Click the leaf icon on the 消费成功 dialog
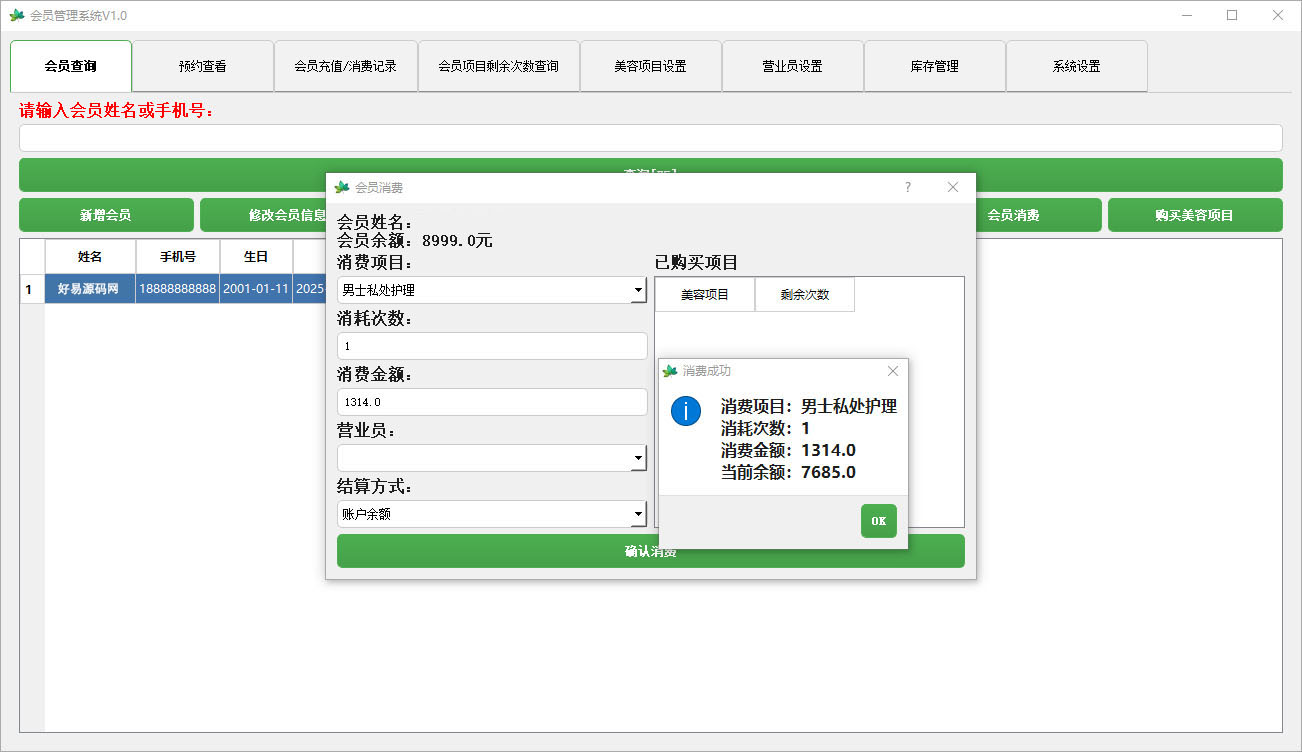Image resolution: width=1302 pixels, height=752 pixels. point(668,370)
